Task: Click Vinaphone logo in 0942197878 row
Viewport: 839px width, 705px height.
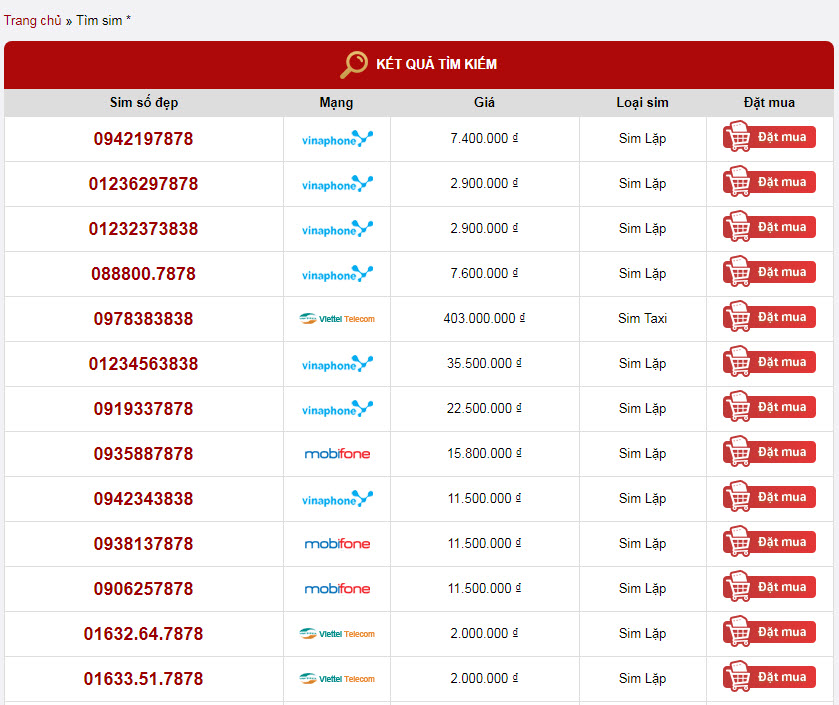Action: [x=337, y=139]
